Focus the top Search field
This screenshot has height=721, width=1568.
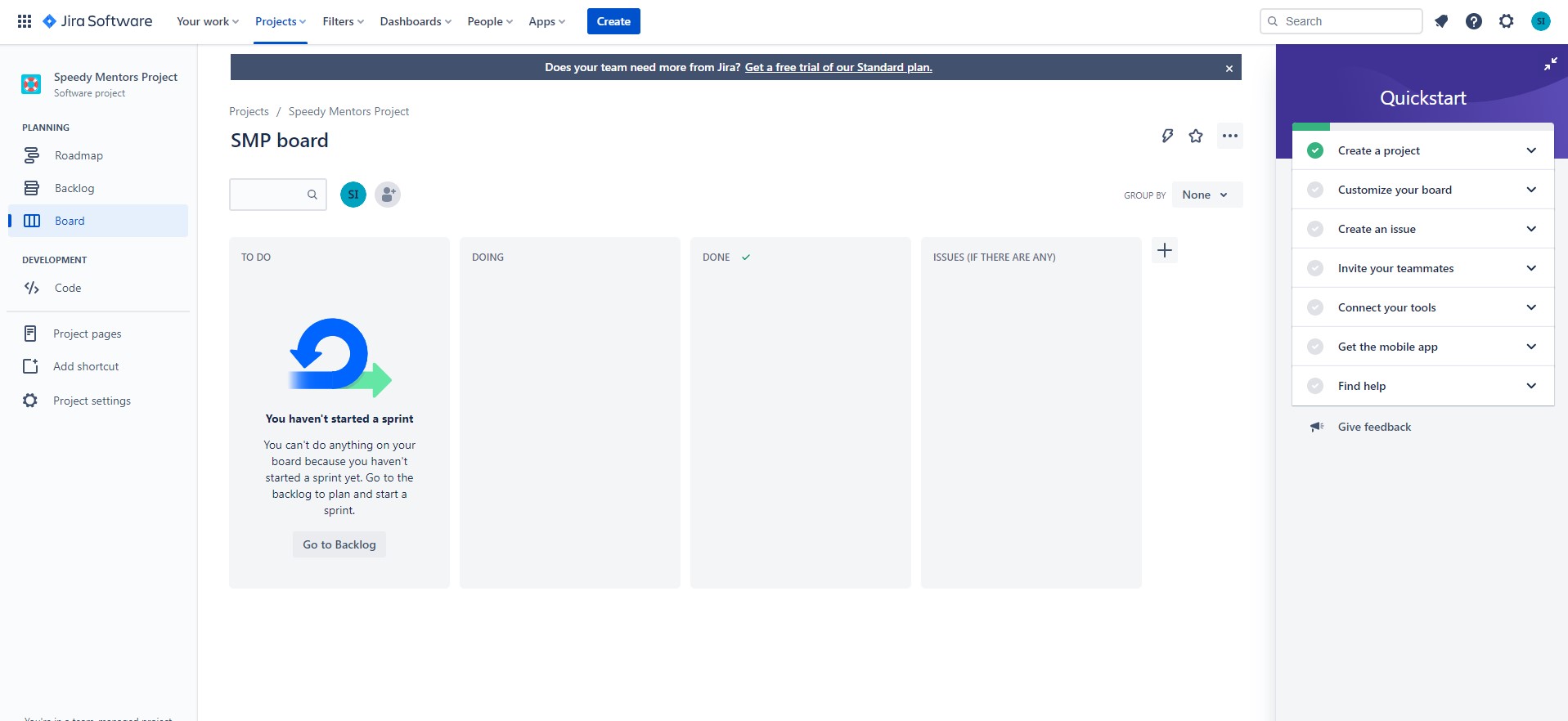(1341, 21)
